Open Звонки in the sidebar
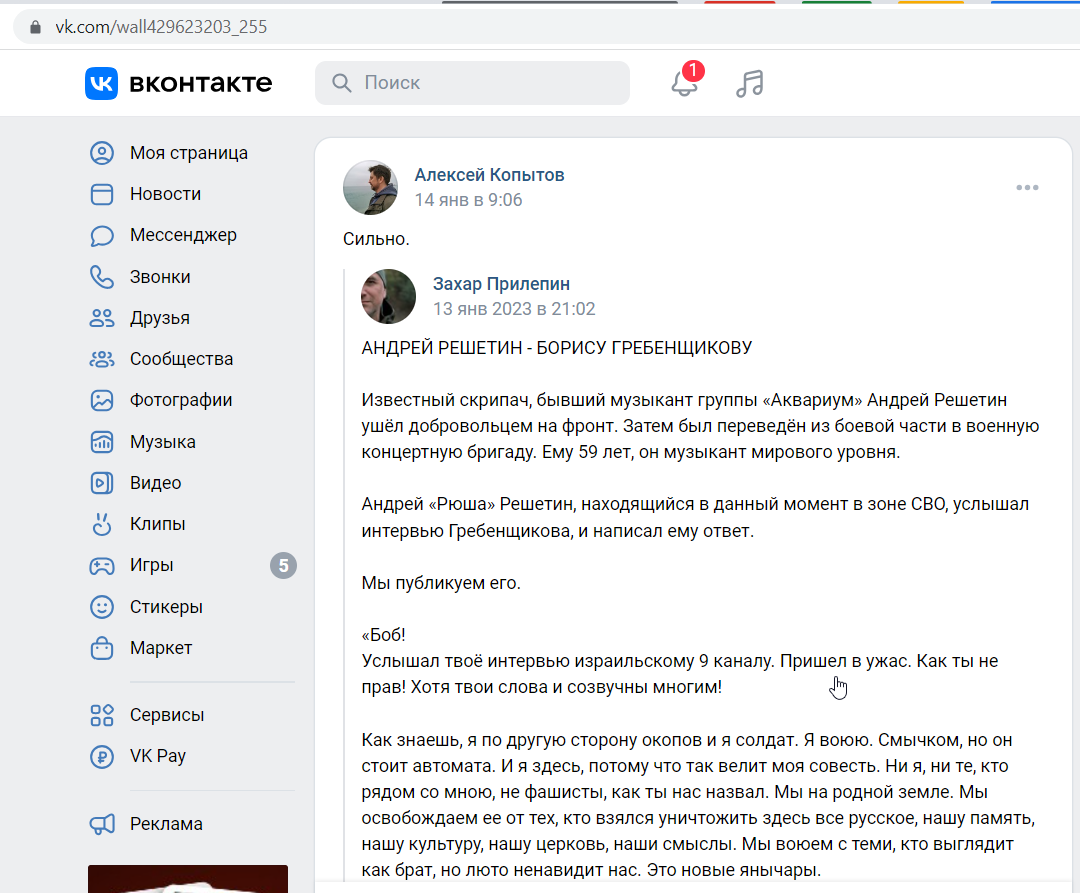Image resolution: width=1080 pixels, height=893 pixels. click(160, 277)
